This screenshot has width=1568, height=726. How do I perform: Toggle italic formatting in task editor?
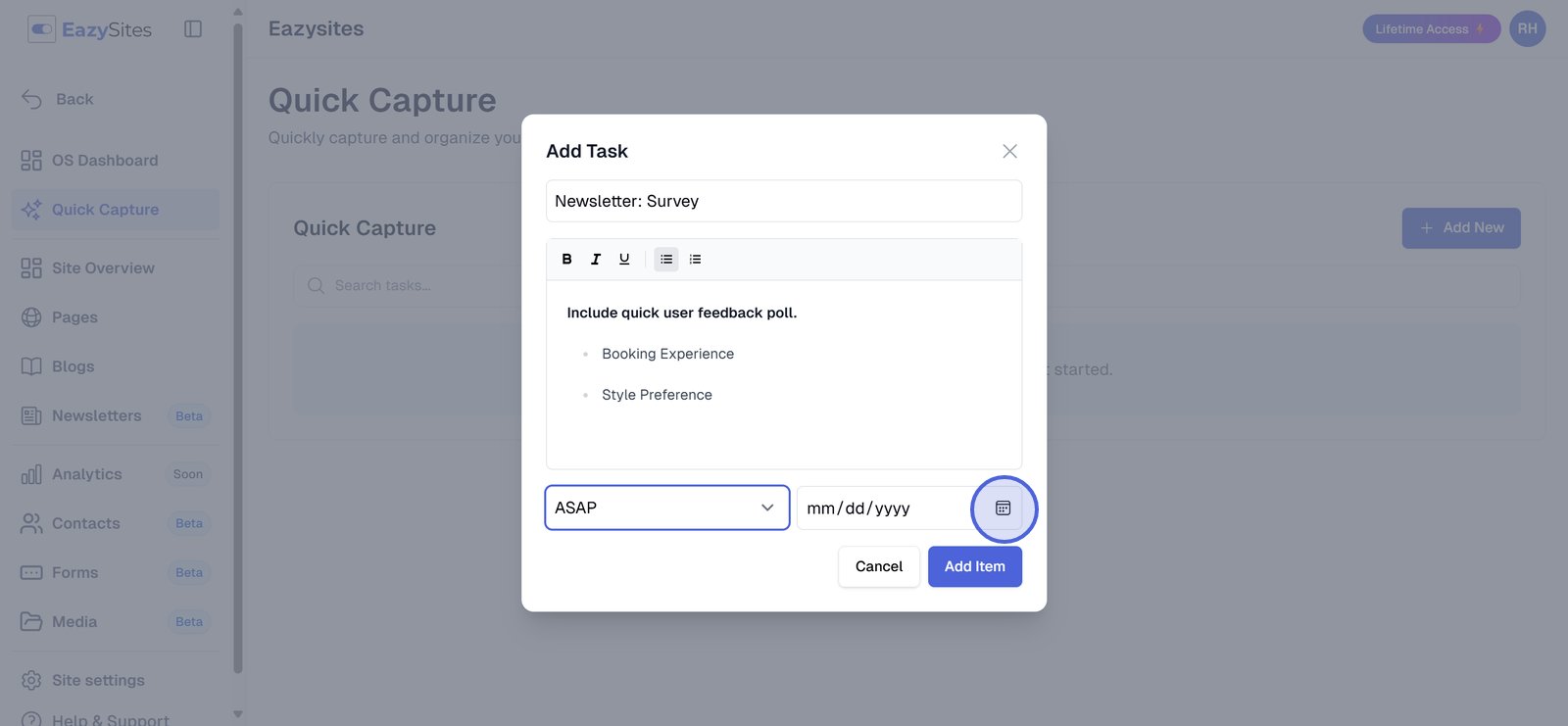tap(595, 260)
